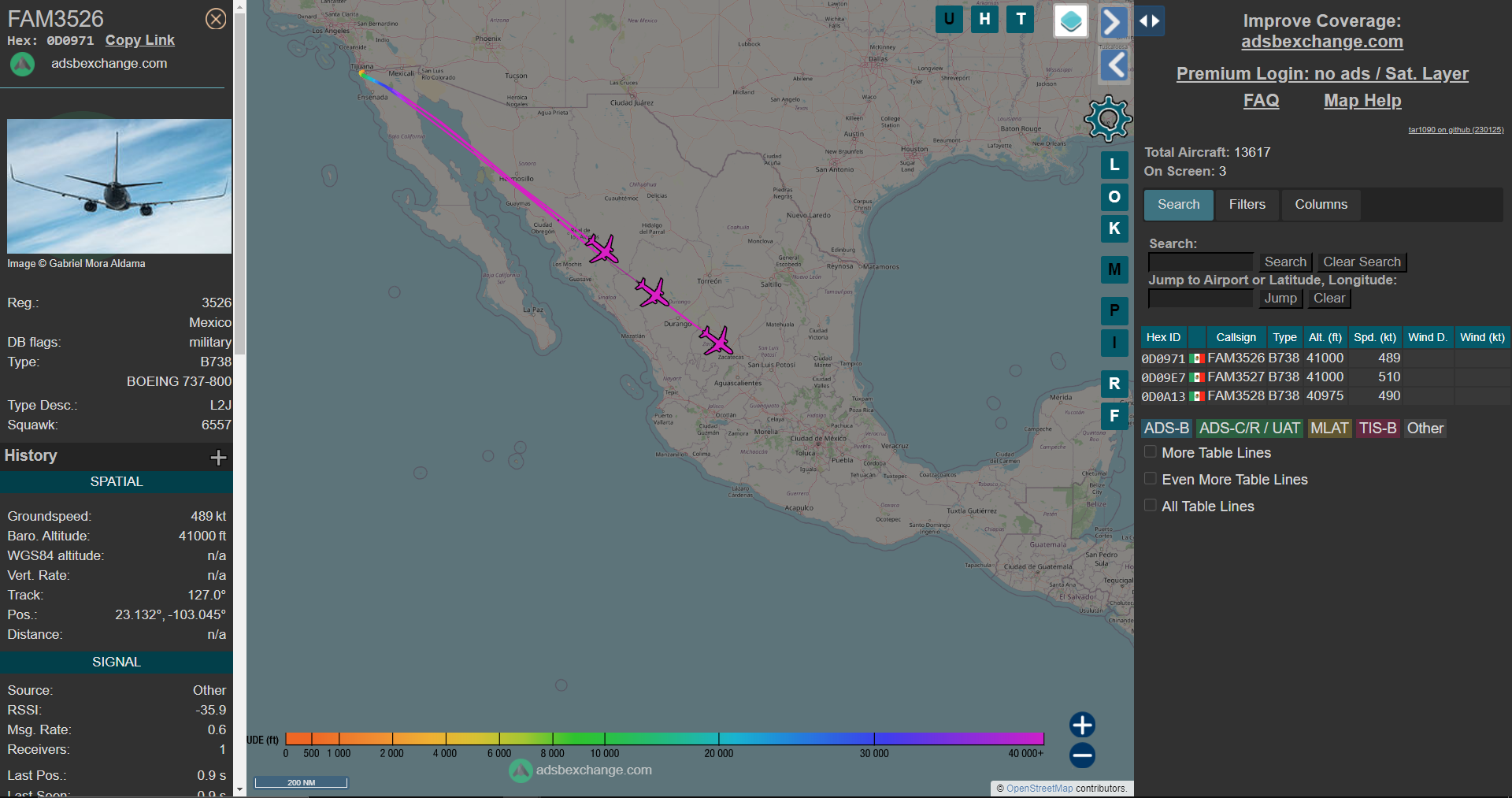Image resolution: width=1512 pixels, height=798 pixels.
Task: Click the SPATIAL section header
Action: point(117,482)
